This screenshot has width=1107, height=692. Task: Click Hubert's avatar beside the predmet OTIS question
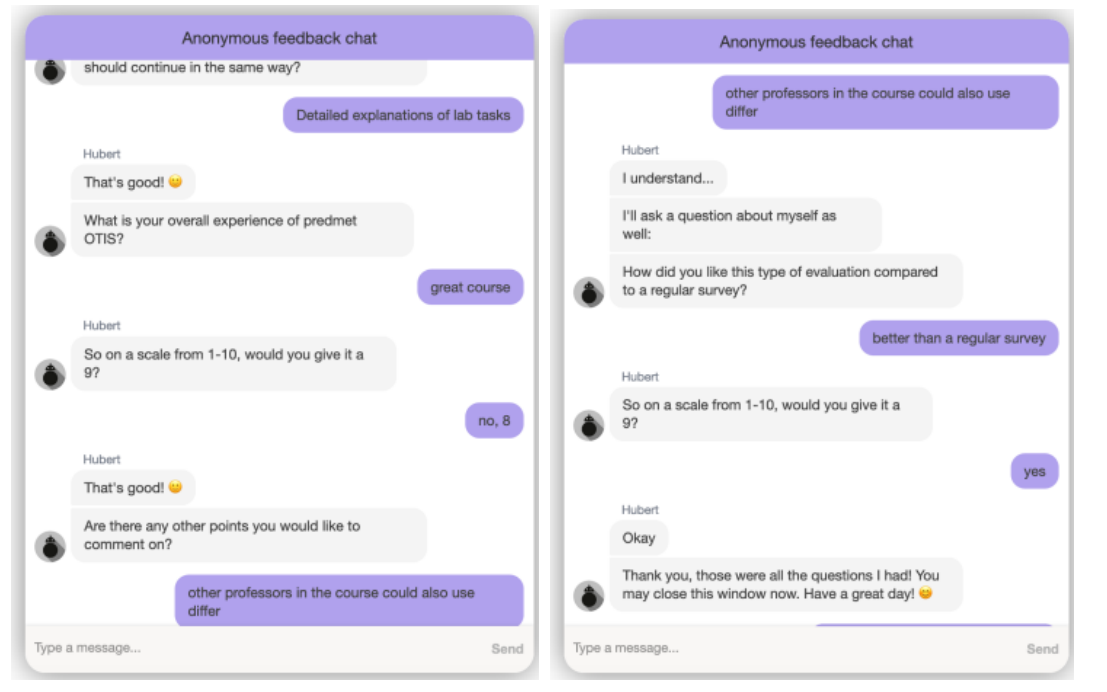[50, 241]
